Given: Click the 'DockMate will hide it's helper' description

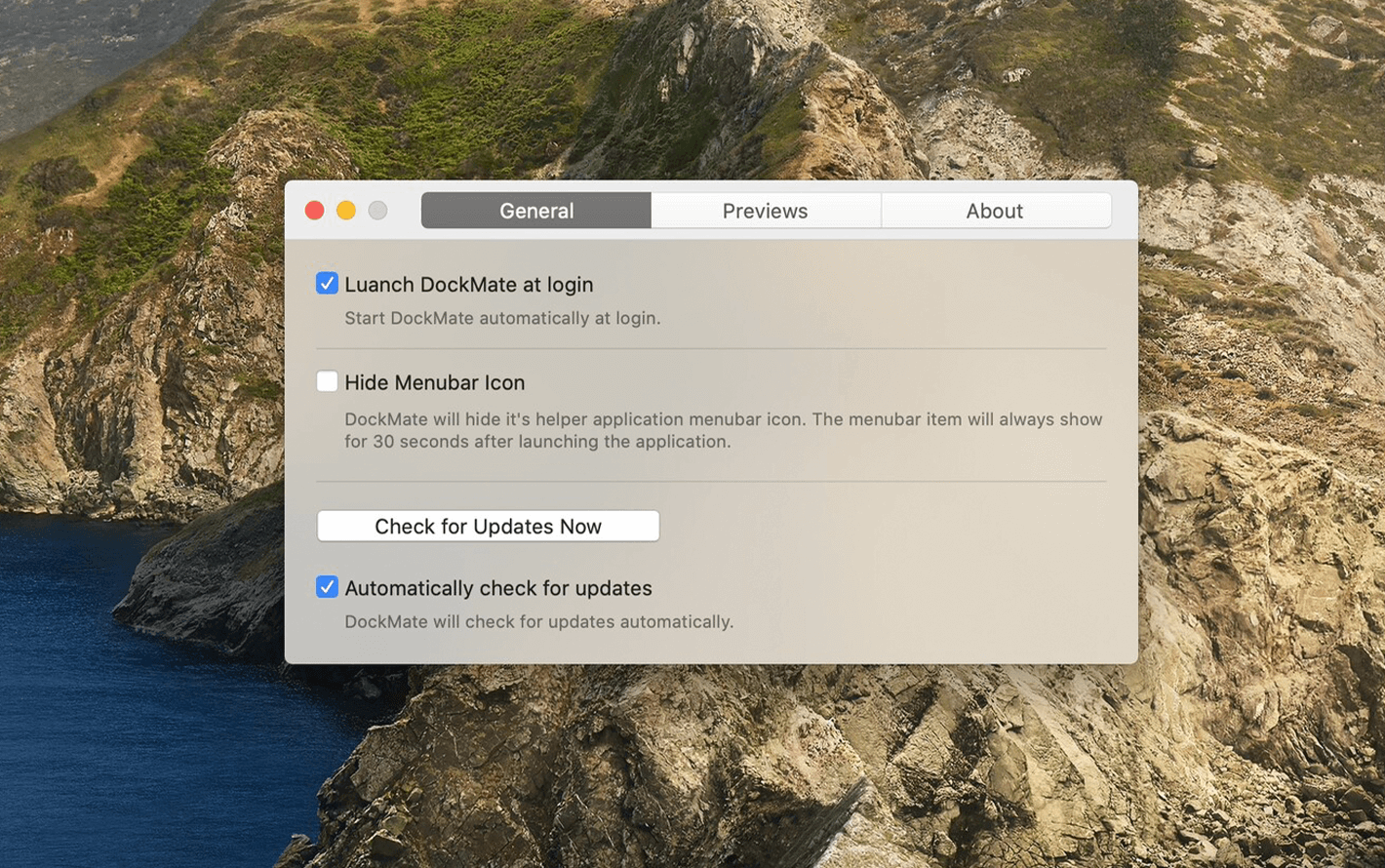Looking at the screenshot, I should 724,430.
